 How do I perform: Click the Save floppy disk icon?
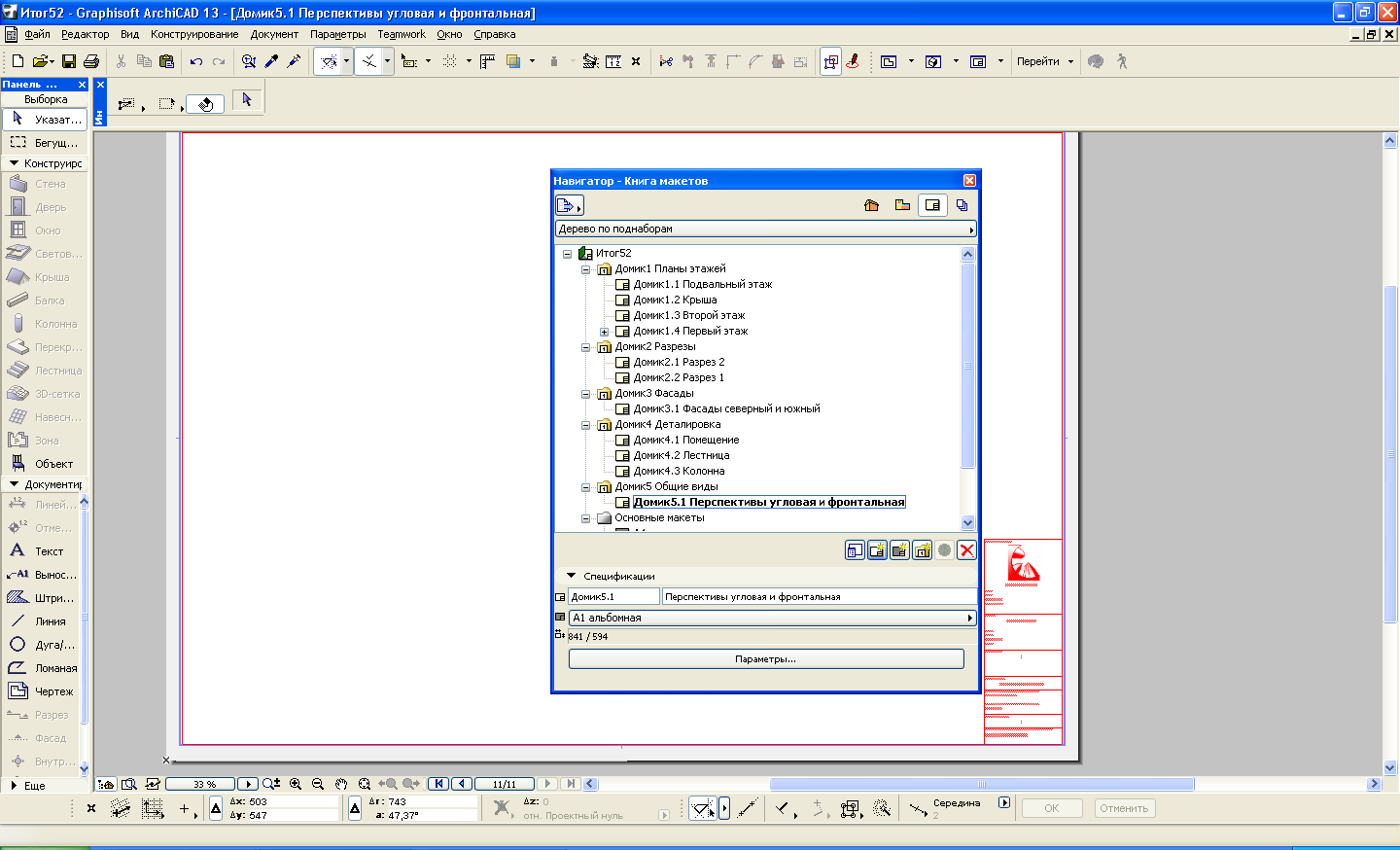point(69,61)
